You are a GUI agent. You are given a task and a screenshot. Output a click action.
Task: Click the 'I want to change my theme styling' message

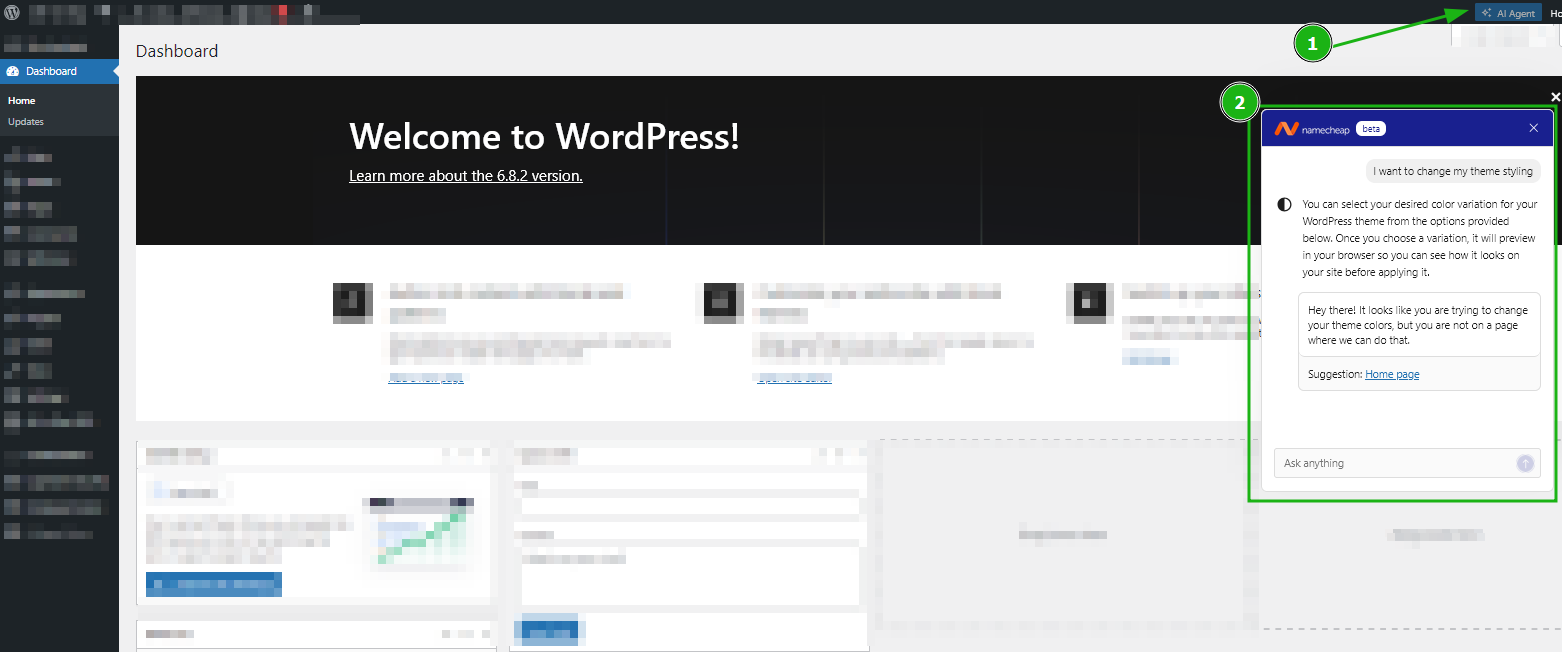point(1452,171)
